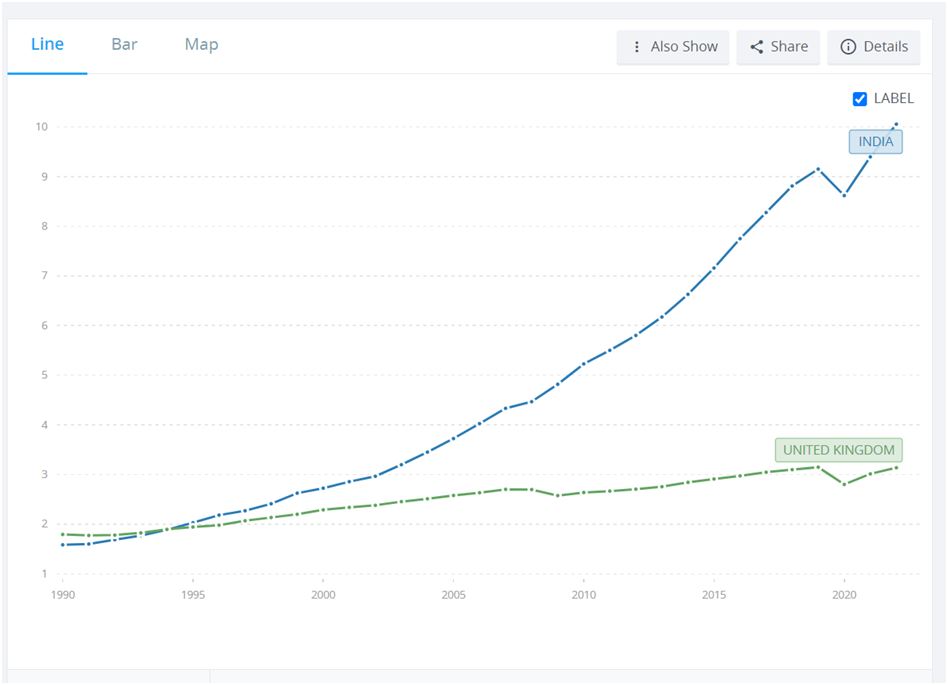Click United Kingdom's 2020 dip data point
The width and height of the screenshot is (948, 685).
[844, 484]
